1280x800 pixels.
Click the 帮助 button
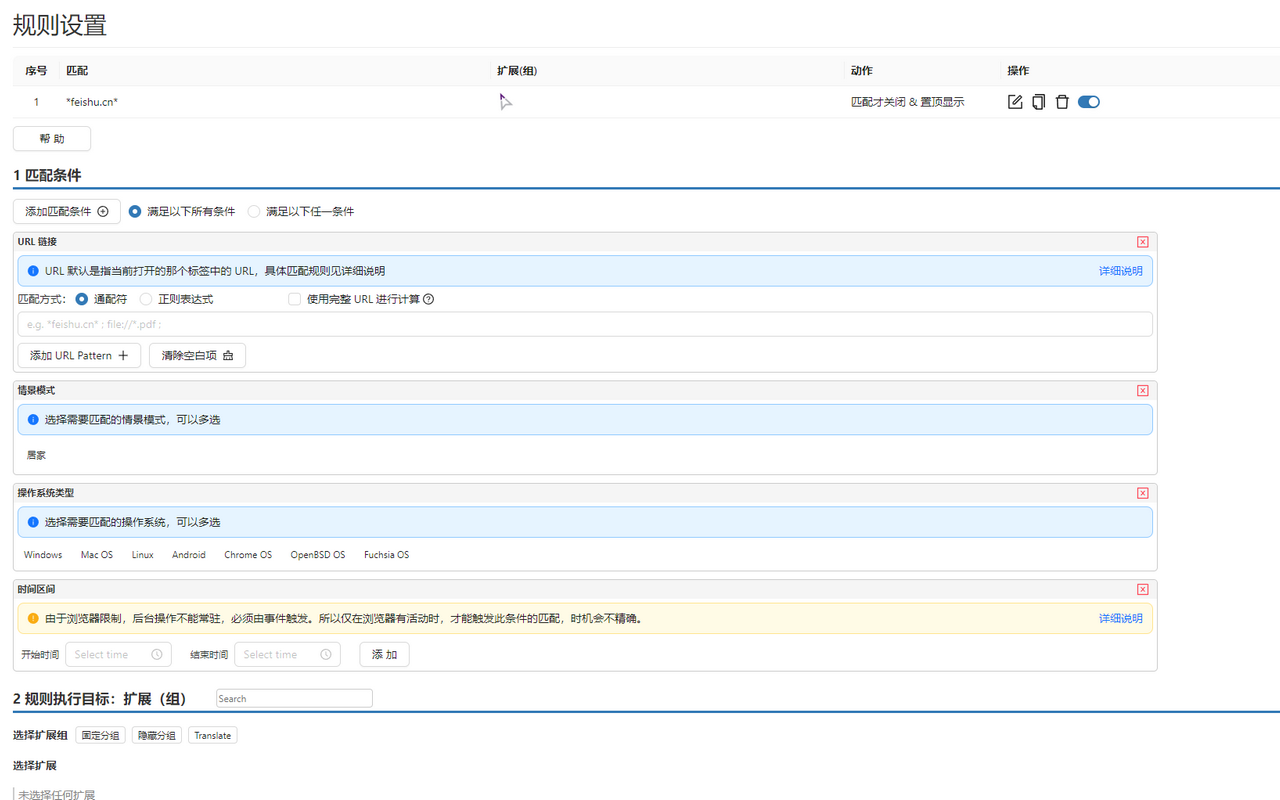(x=51, y=138)
